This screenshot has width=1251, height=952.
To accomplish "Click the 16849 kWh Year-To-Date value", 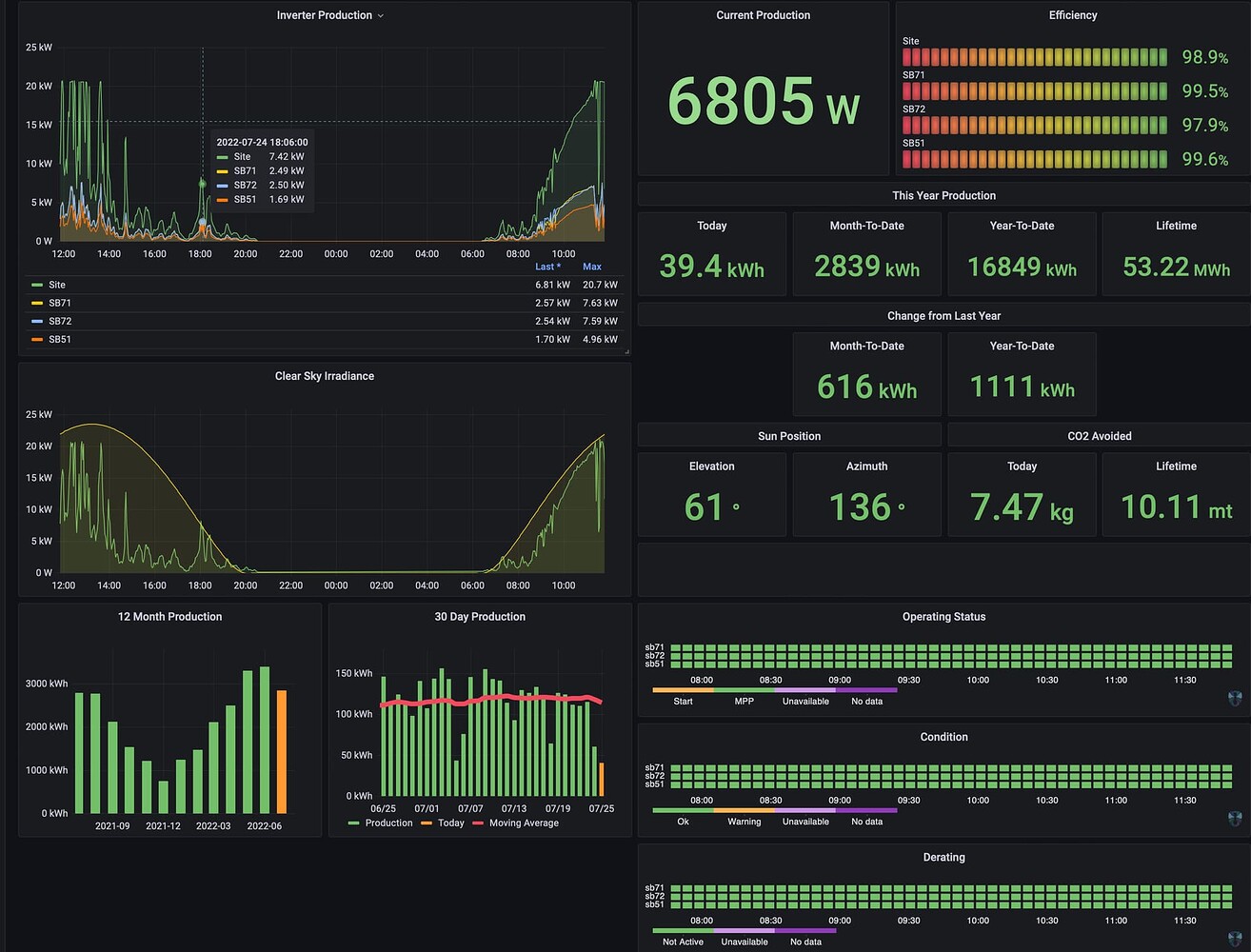I will (x=1022, y=267).
